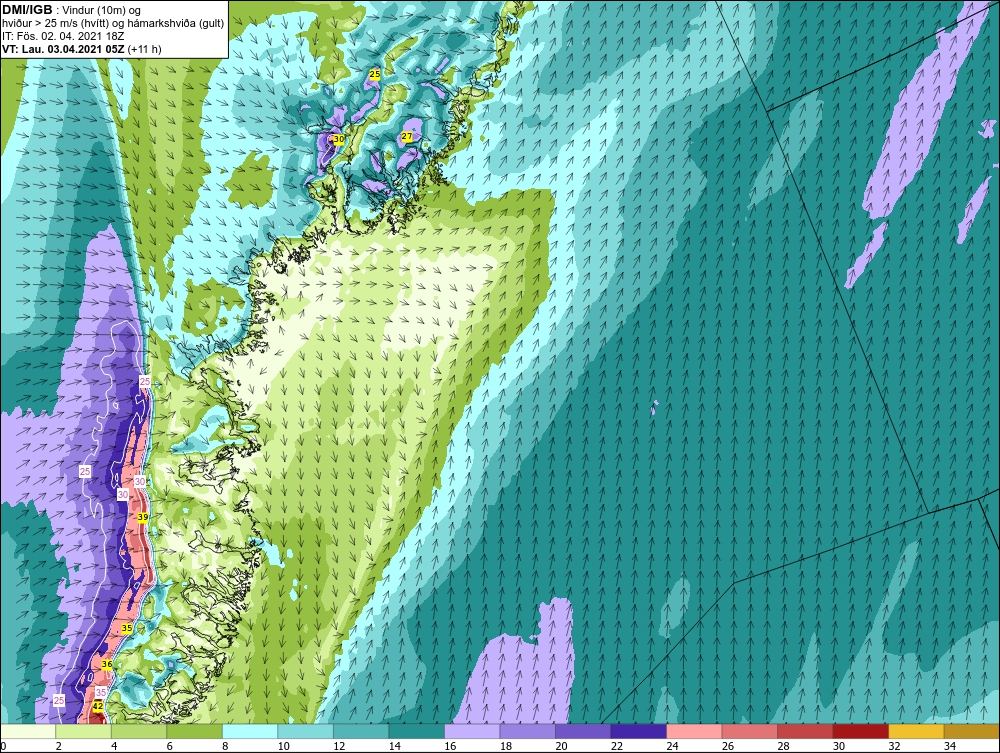The image size is (1000, 753).
Task: Select the 10–12 m/s legend swatch
Action: coord(305,731)
